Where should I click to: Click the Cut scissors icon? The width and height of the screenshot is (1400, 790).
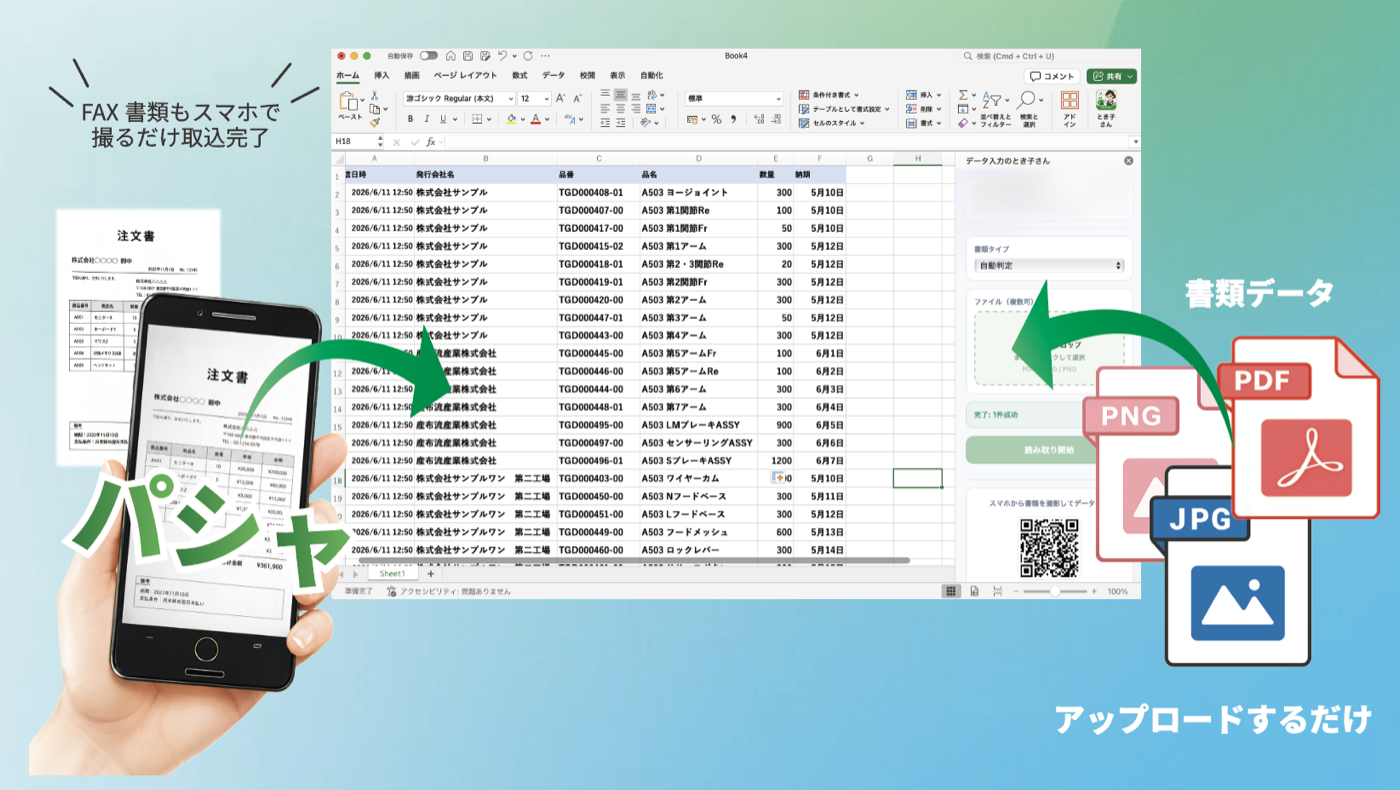point(375,95)
